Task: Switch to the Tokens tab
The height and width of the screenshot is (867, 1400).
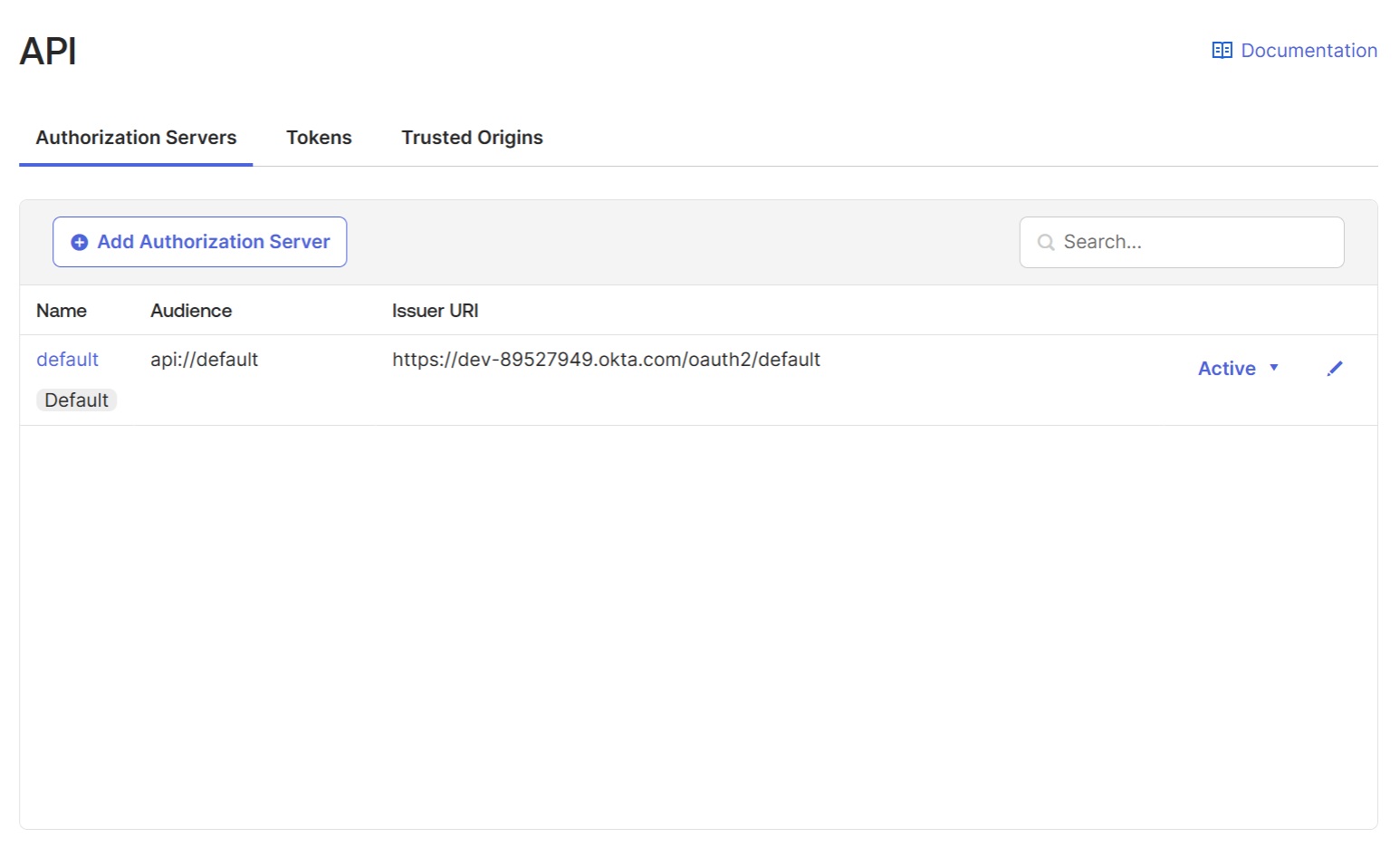Action: [x=319, y=137]
